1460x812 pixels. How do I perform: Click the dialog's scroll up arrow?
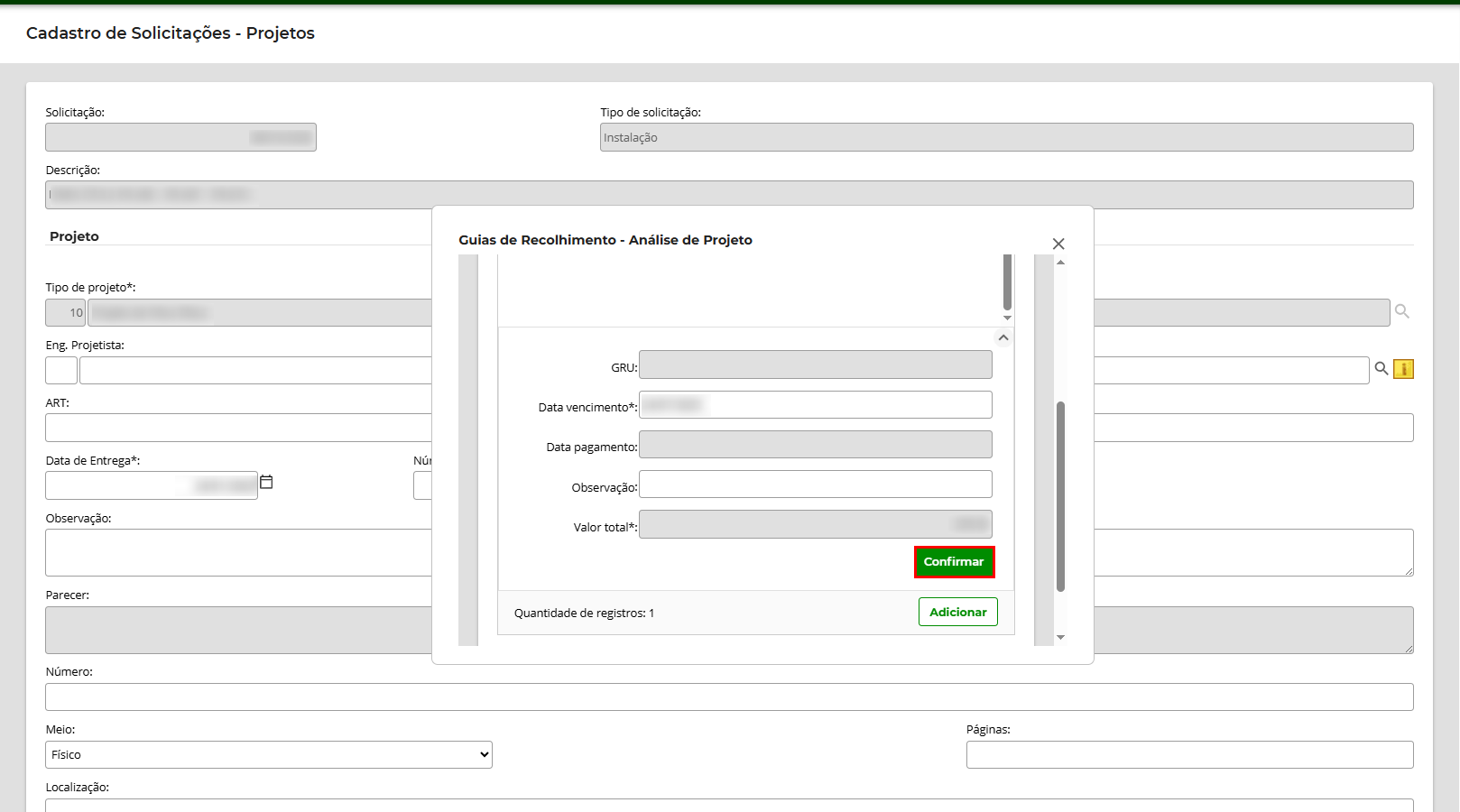pyautogui.click(x=1060, y=263)
